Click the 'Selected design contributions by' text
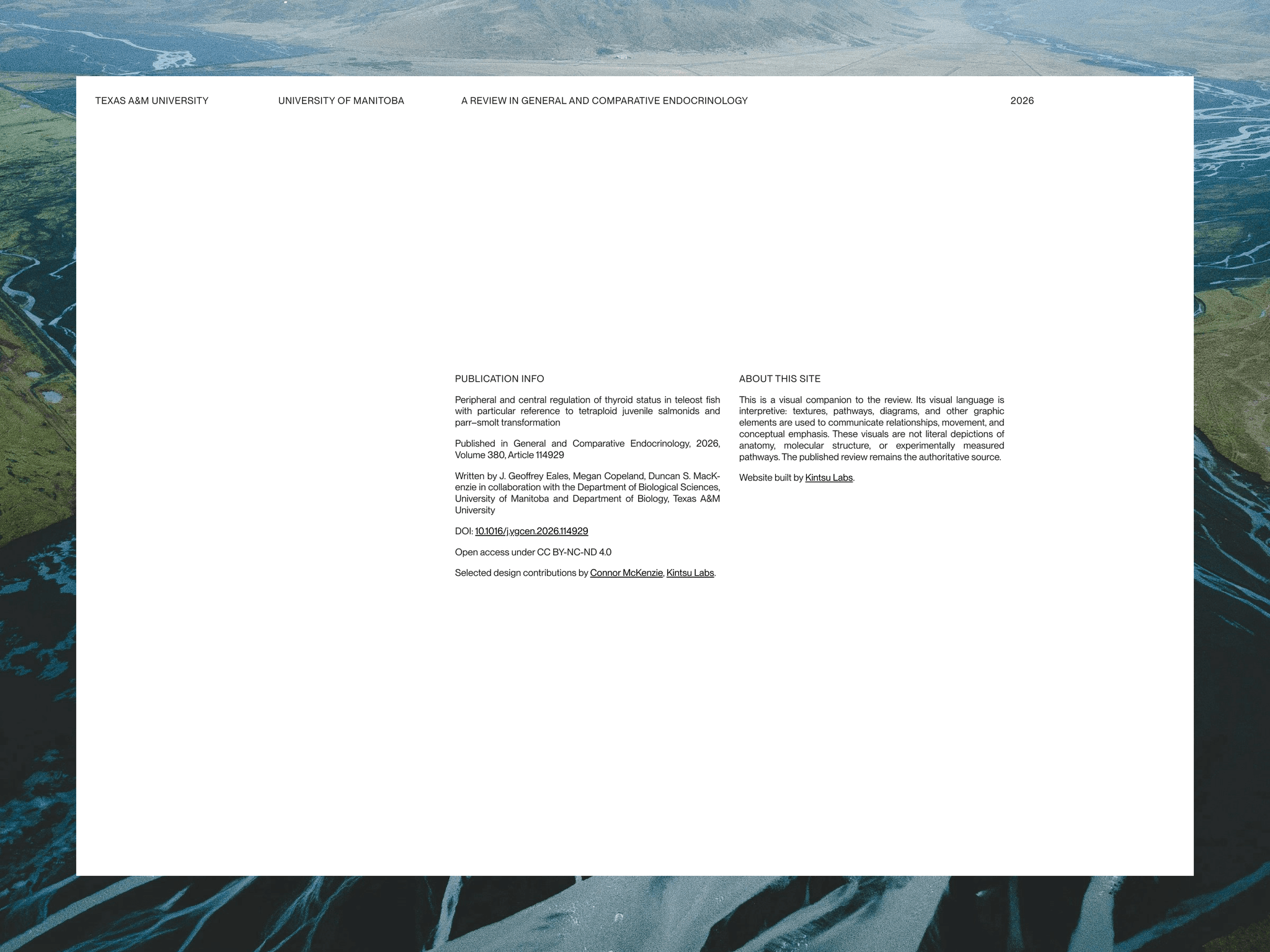This screenshot has height=952, width=1270. (522, 573)
